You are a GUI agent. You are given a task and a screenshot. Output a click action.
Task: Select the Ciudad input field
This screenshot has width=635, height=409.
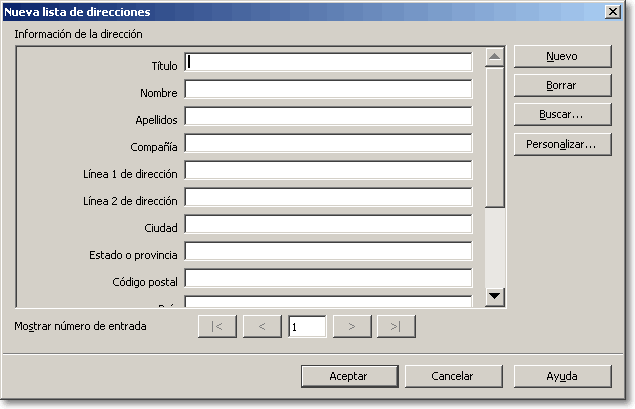tap(328, 224)
